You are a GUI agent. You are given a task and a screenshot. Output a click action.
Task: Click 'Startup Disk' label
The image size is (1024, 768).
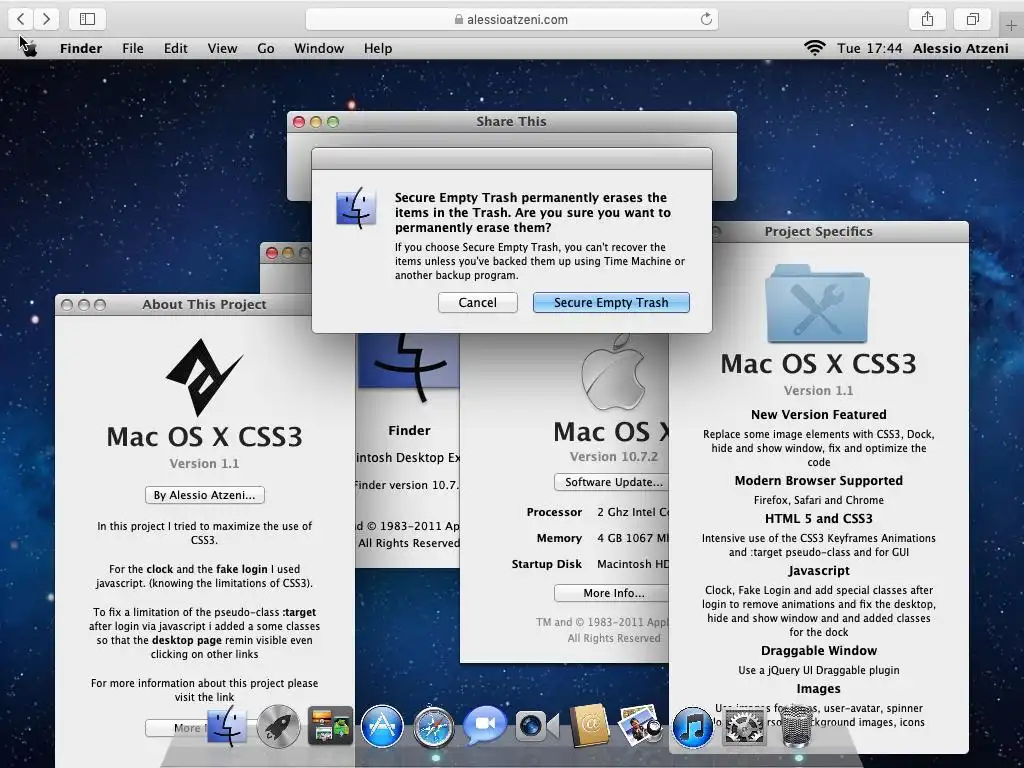click(547, 564)
